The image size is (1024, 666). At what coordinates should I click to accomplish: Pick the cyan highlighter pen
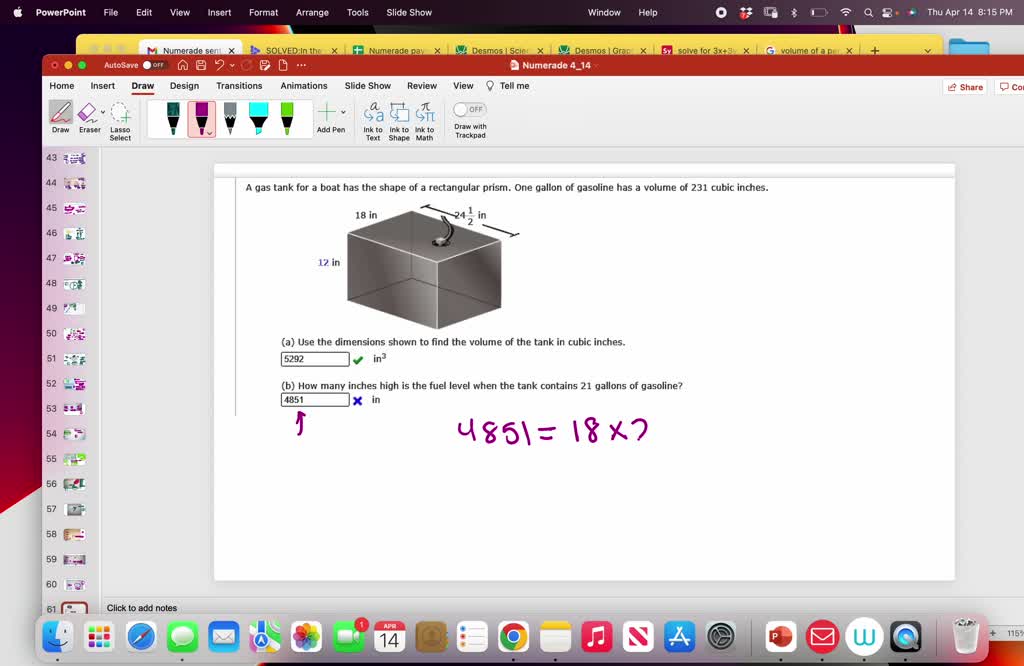258,117
